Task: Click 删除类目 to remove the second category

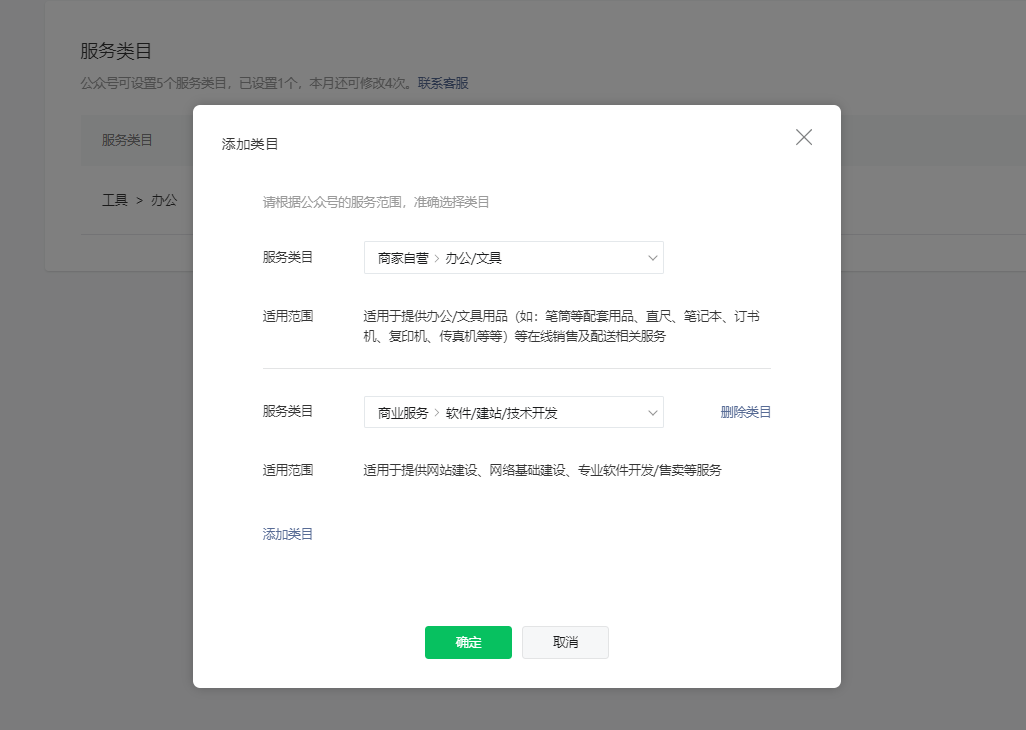Action: point(745,411)
